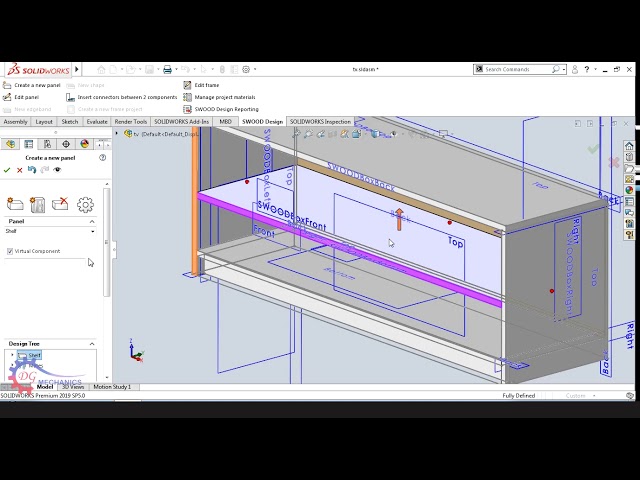Cancel with the red X in PropertyManager

click(x=19, y=170)
